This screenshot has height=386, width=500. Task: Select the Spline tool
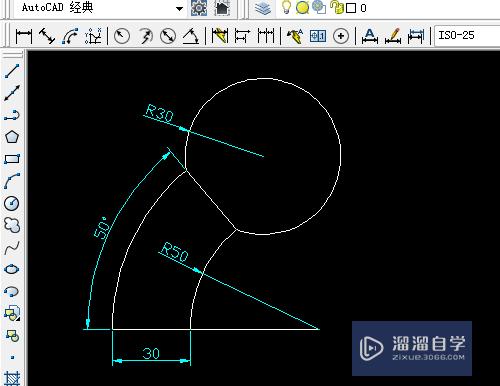[x=12, y=247]
